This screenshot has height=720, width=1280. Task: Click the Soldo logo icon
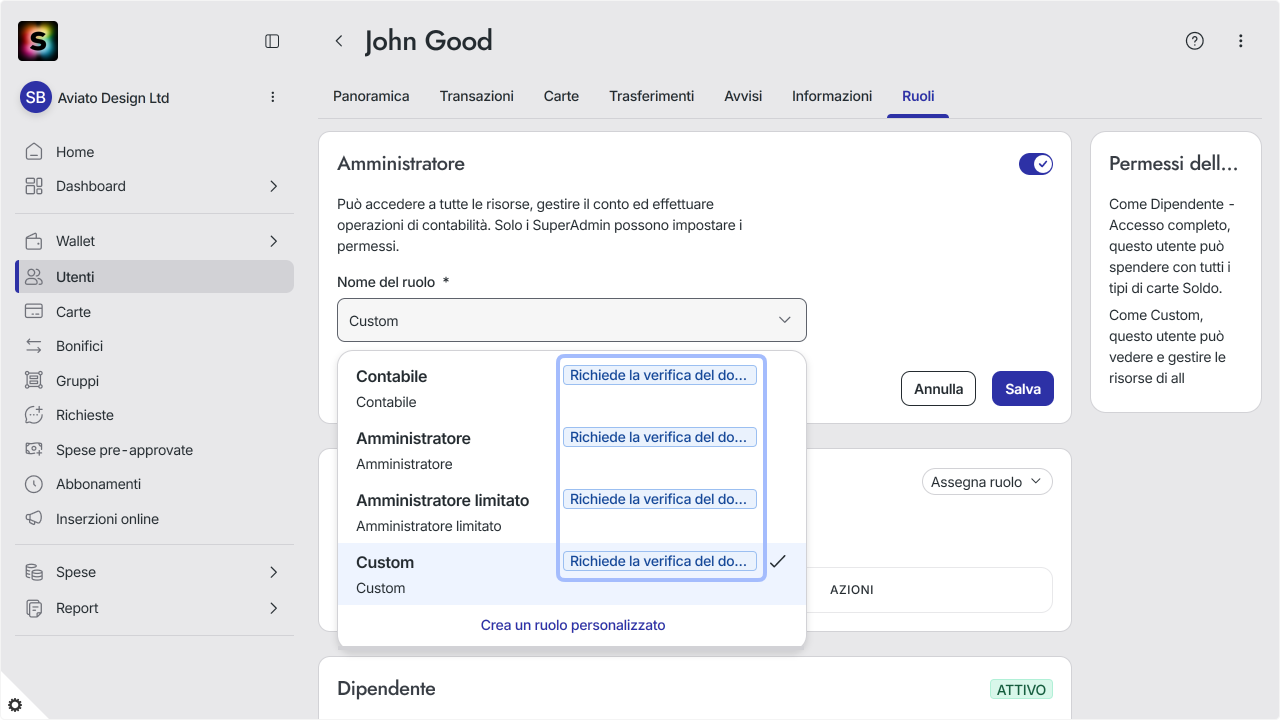38,41
